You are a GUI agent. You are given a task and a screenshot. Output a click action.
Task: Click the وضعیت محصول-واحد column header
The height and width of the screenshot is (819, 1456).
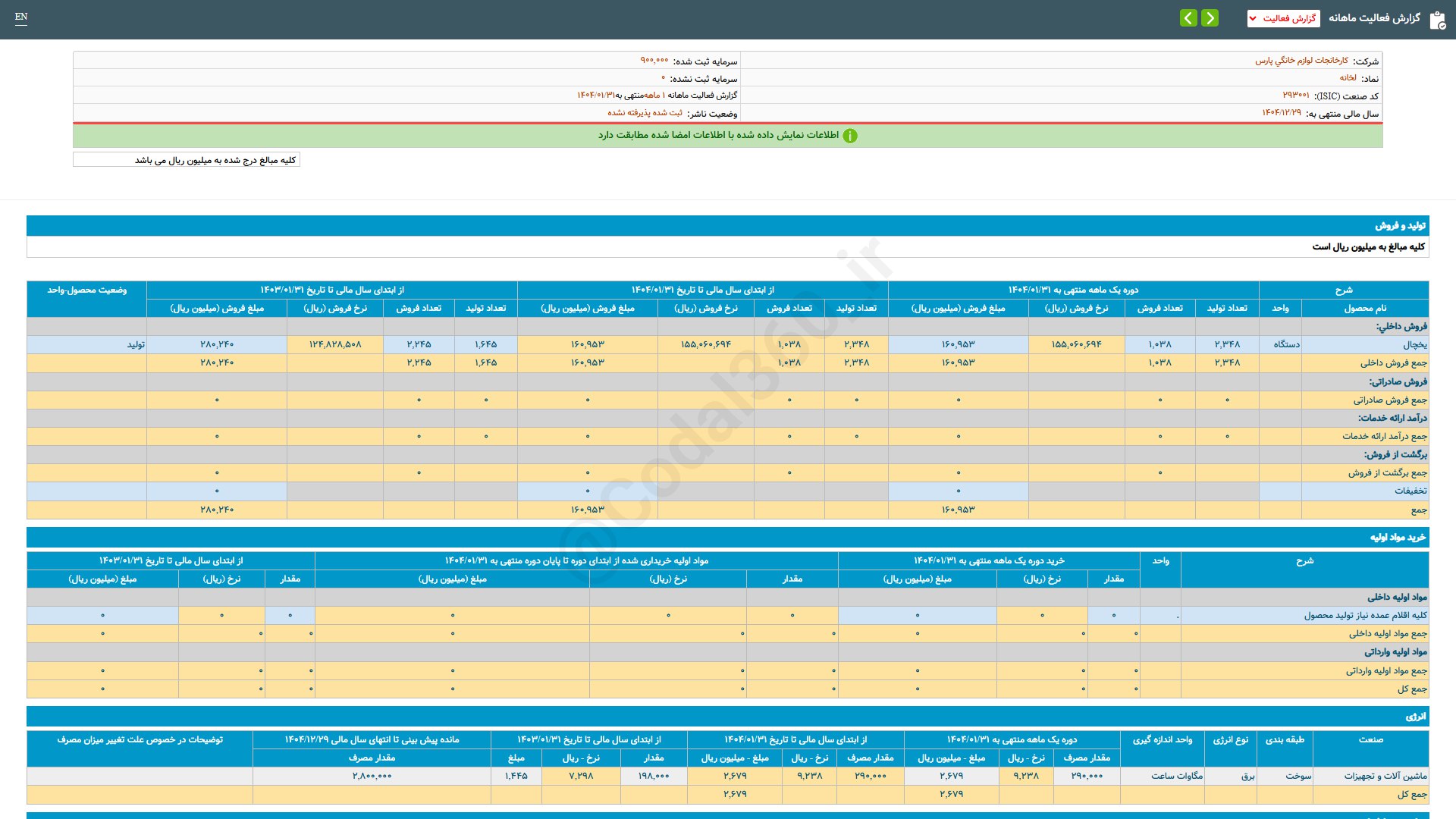point(86,290)
